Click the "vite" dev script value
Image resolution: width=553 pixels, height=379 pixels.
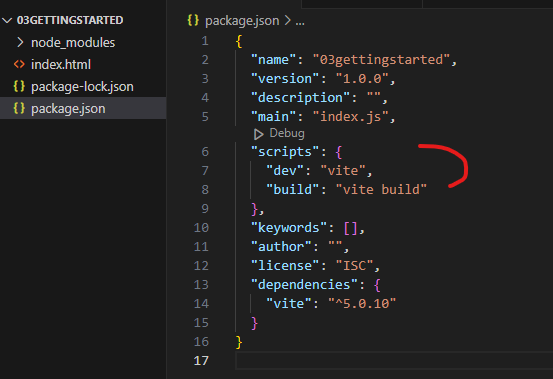point(343,171)
